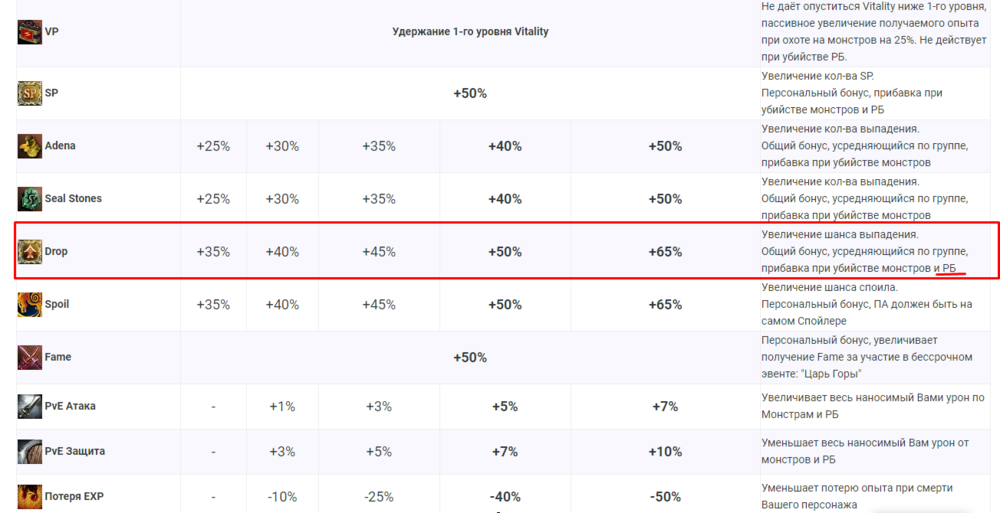
Task: Select the PvE Защита armor icon
Action: pos(30,451)
